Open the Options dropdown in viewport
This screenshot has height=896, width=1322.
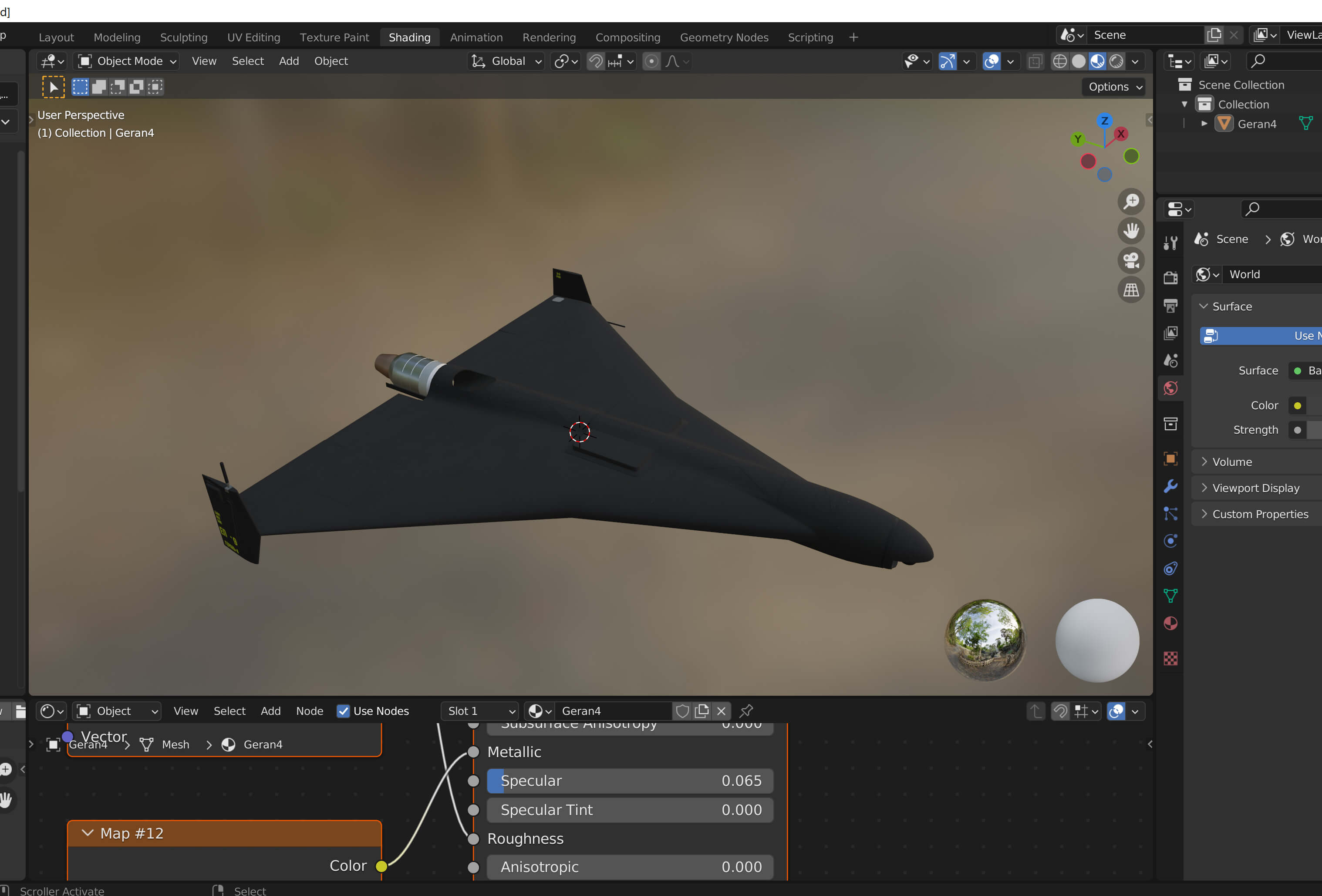pyautogui.click(x=1114, y=87)
